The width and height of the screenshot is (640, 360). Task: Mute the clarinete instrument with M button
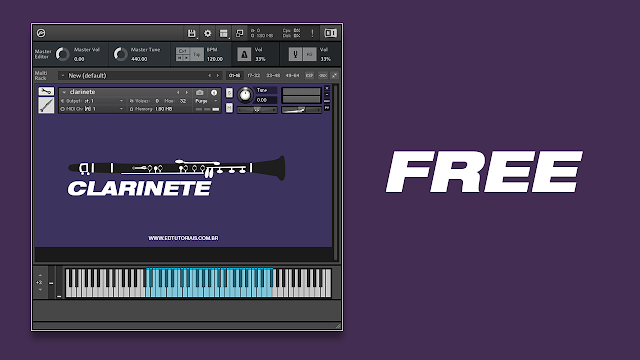click(229, 108)
